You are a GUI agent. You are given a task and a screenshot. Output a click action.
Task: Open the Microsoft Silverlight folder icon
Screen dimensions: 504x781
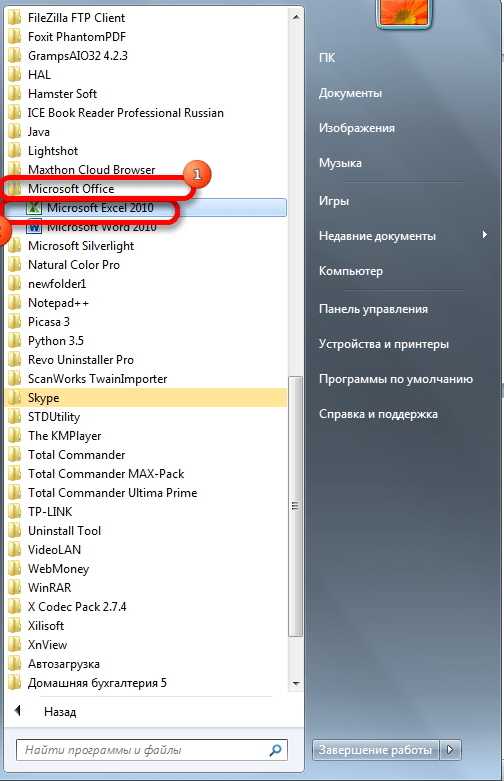(x=15, y=246)
